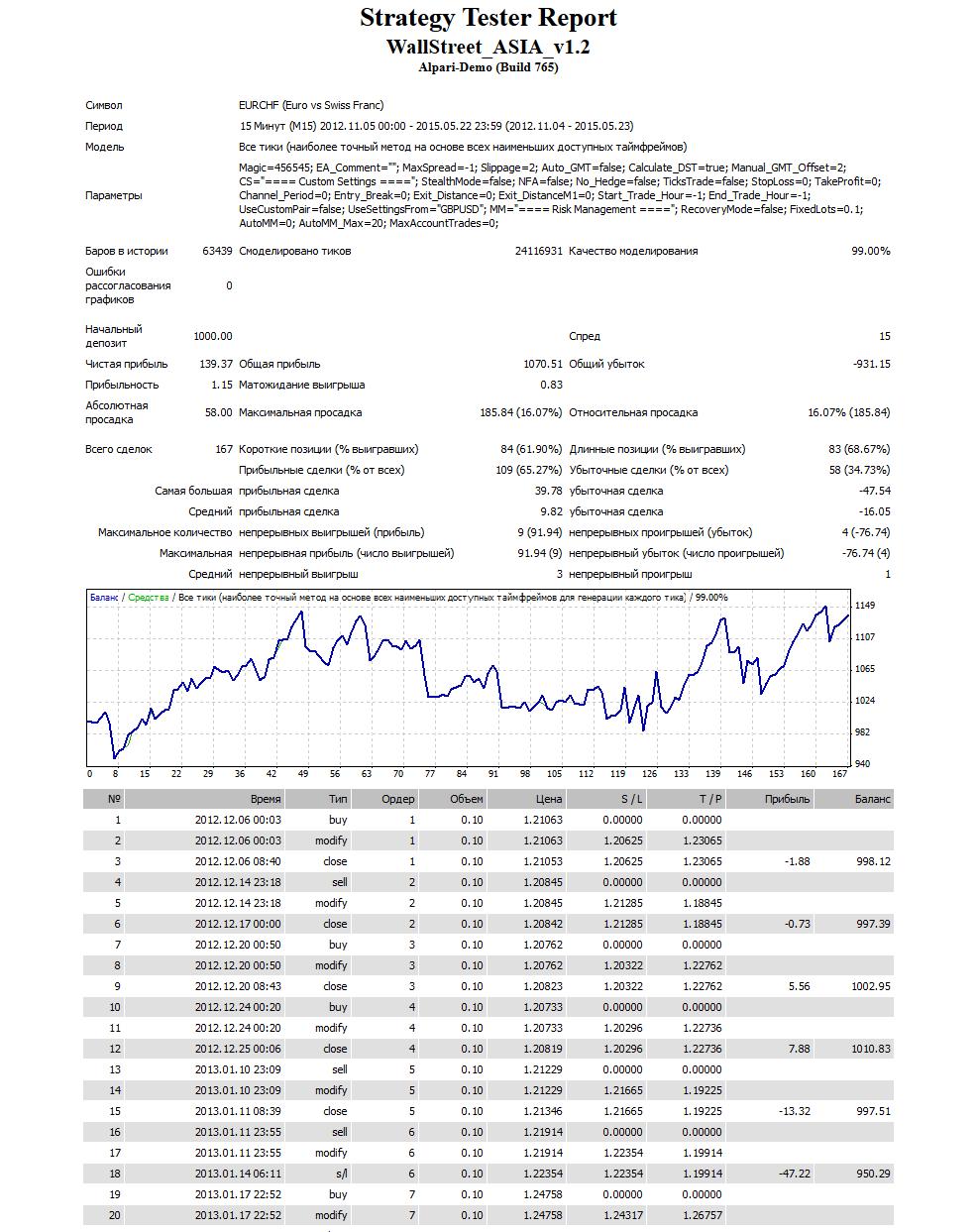Click the '1149' chart axis value
This screenshot has height=1232, width=977.
(865, 606)
